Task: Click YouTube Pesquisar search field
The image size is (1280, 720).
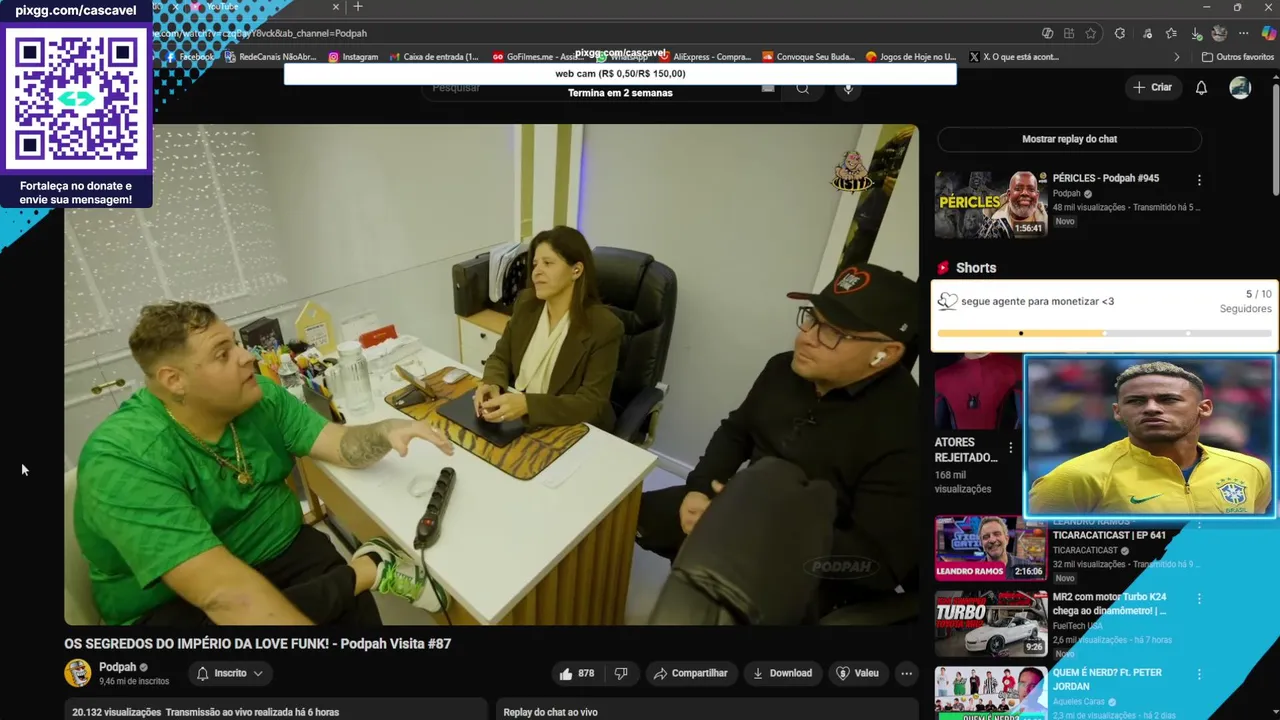Action: (600, 88)
